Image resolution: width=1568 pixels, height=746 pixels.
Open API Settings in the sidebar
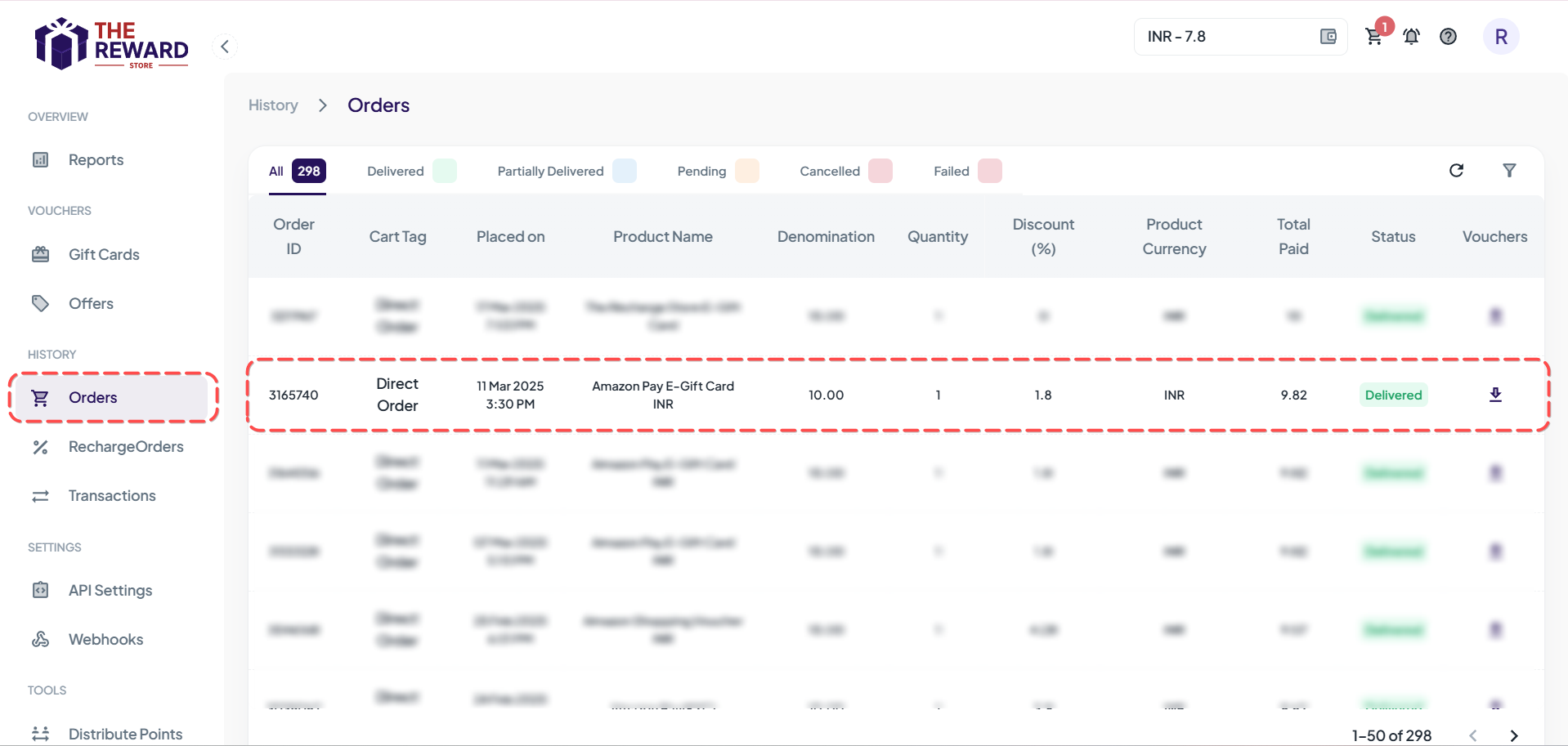110,591
